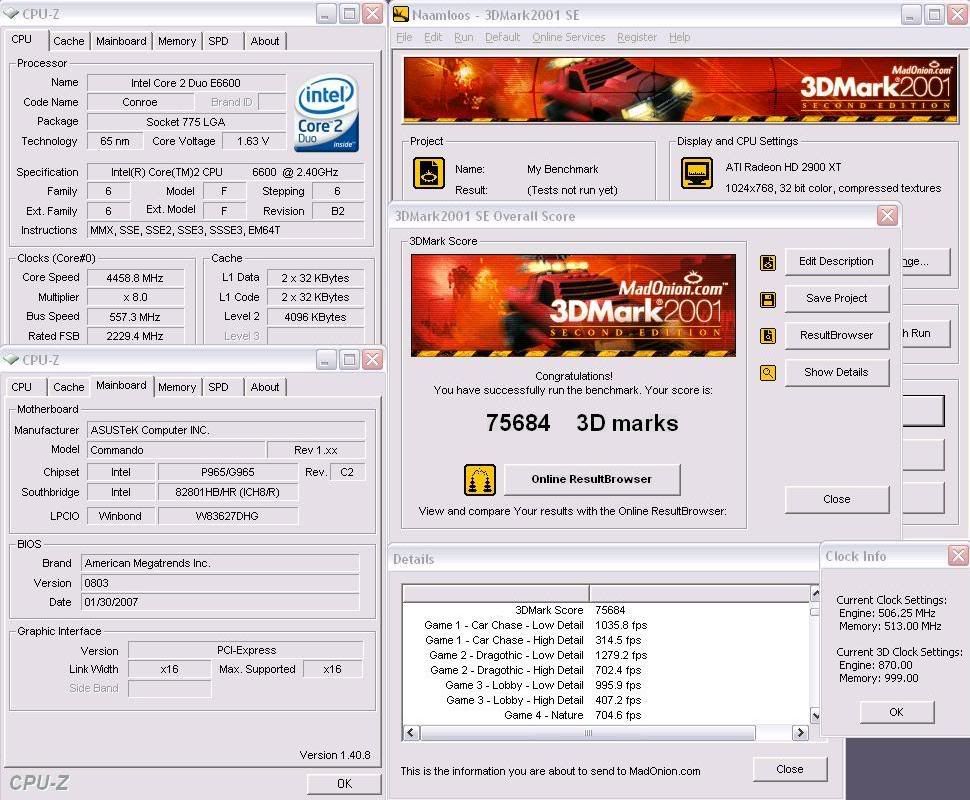
Task: Open the About tab in lower CPU-Z
Action: click(x=265, y=387)
